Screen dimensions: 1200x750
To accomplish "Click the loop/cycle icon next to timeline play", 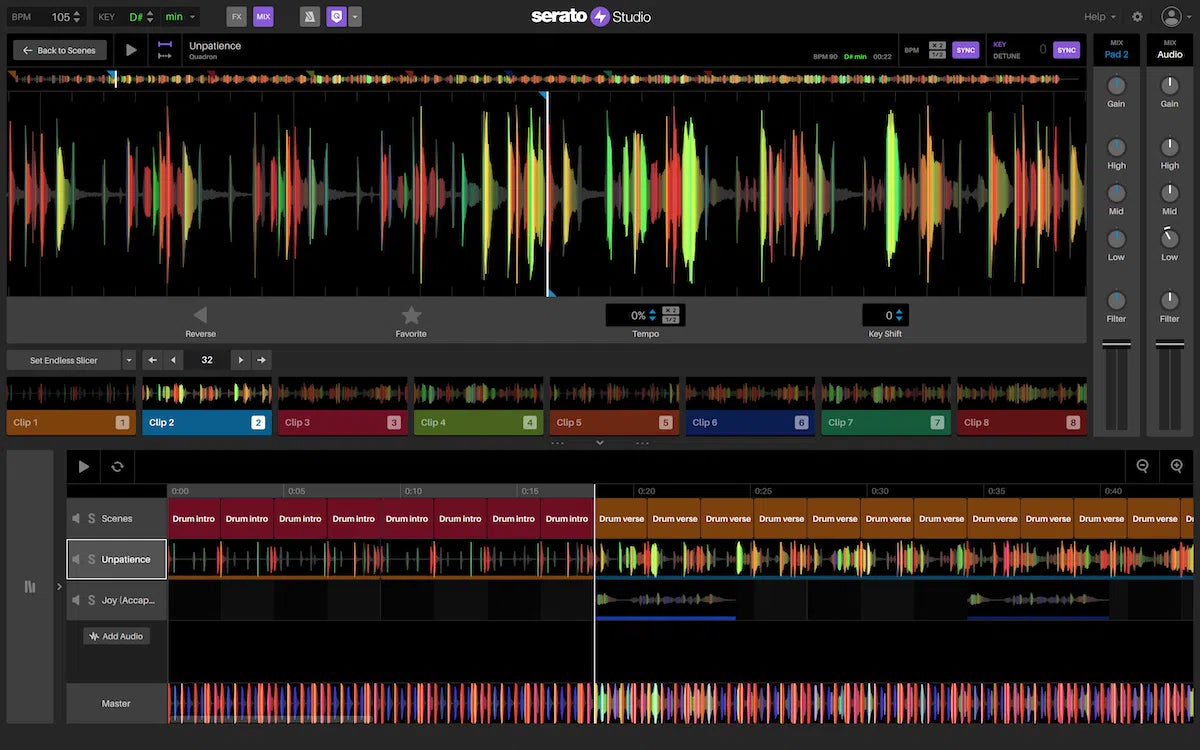I will tap(117, 466).
